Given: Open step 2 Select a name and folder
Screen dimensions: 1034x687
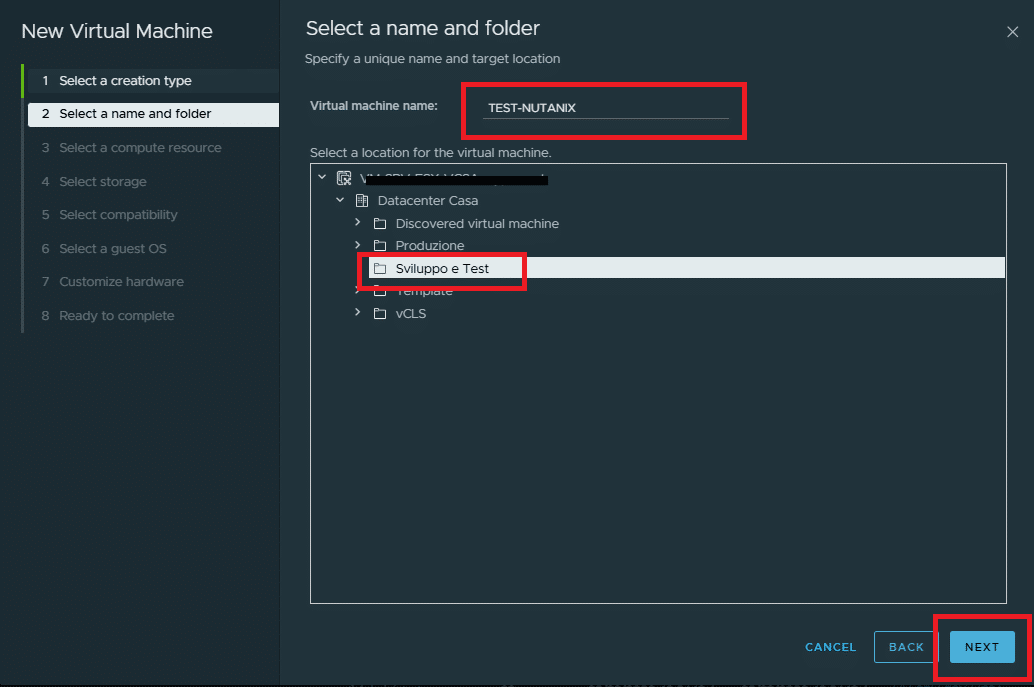Looking at the screenshot, I should 135,114.
